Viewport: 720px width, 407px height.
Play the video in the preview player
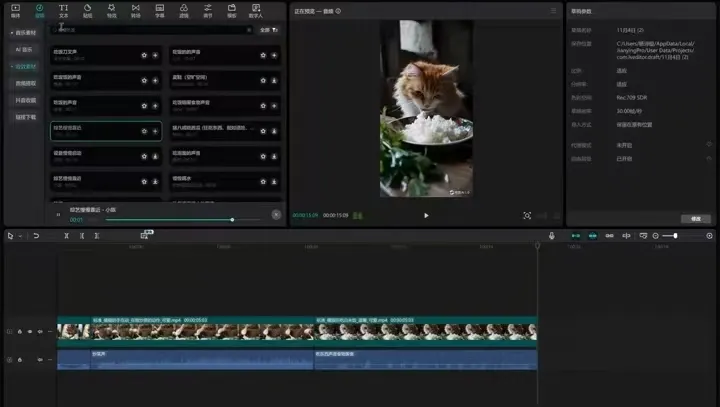[x=426, y=215]
